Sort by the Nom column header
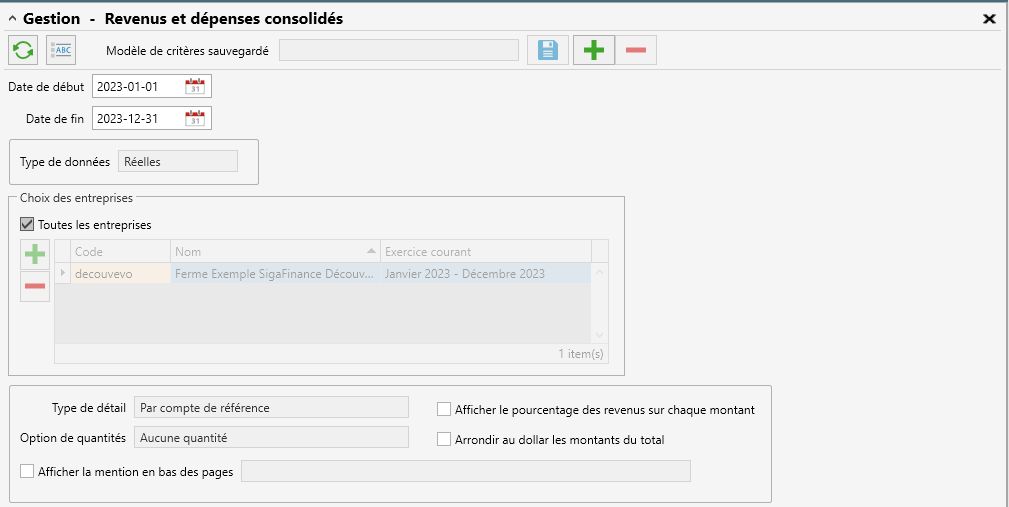Viewport: 1009px width, 507px height. coord(275,252)
